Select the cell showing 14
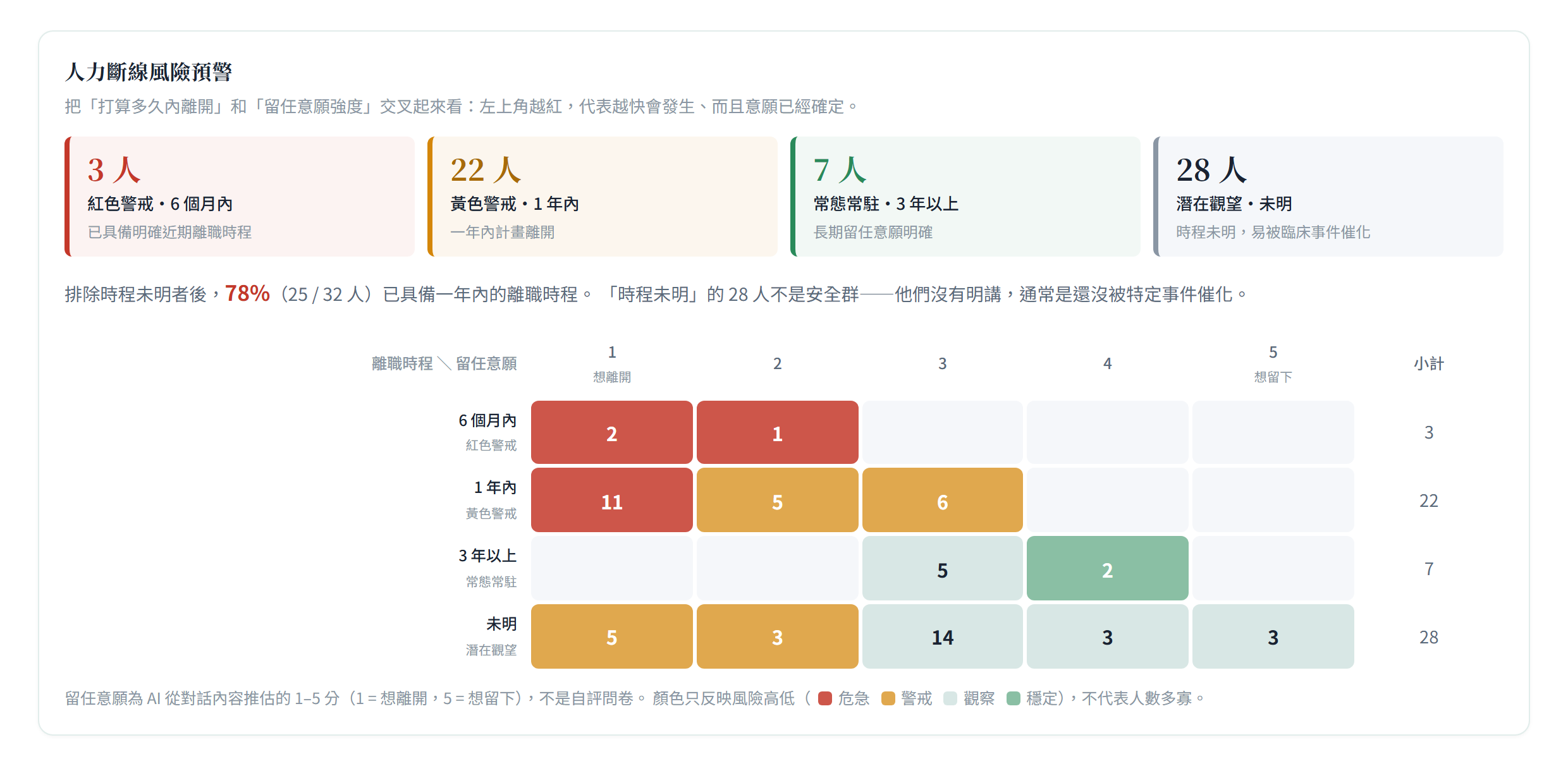1568x766 pixels. 943,636
